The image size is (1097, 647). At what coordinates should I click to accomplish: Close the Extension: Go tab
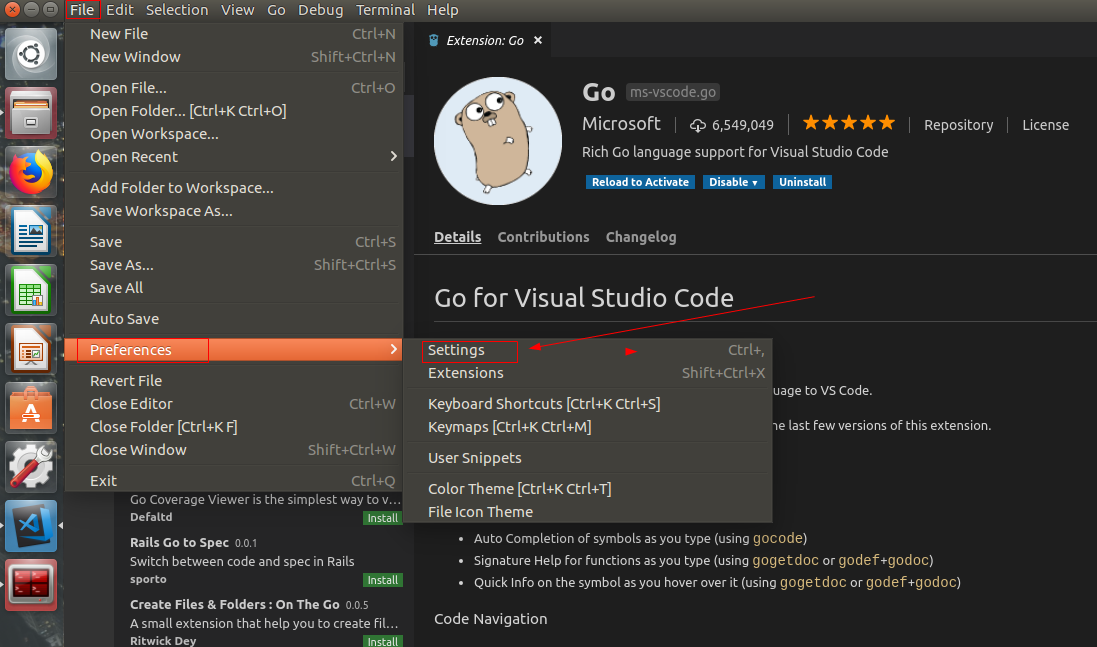coord(537,41)
